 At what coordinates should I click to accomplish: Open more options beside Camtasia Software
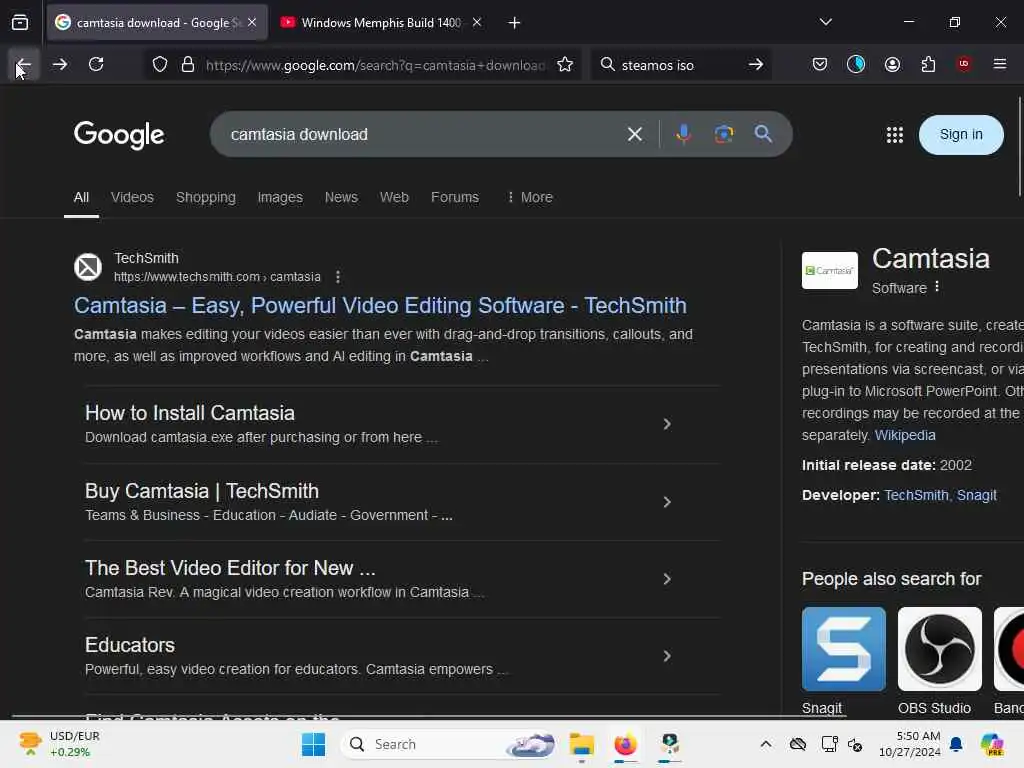click(x=937, y=287)
